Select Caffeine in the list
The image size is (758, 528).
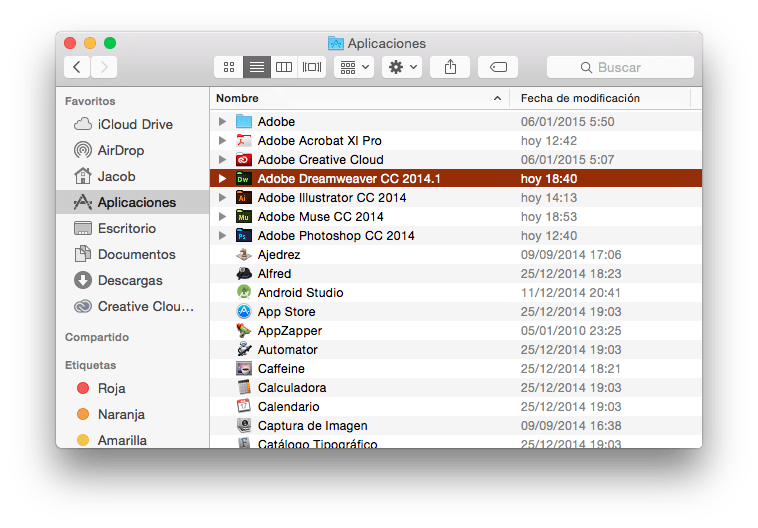pos(456,368)
